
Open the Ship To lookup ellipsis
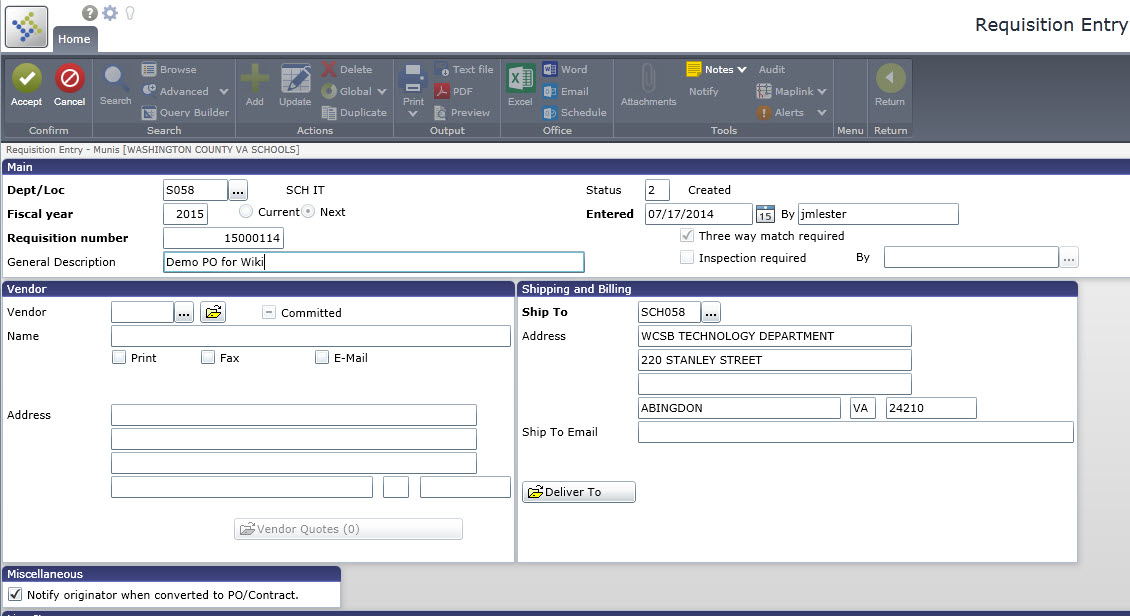click(x=711, y=312)
